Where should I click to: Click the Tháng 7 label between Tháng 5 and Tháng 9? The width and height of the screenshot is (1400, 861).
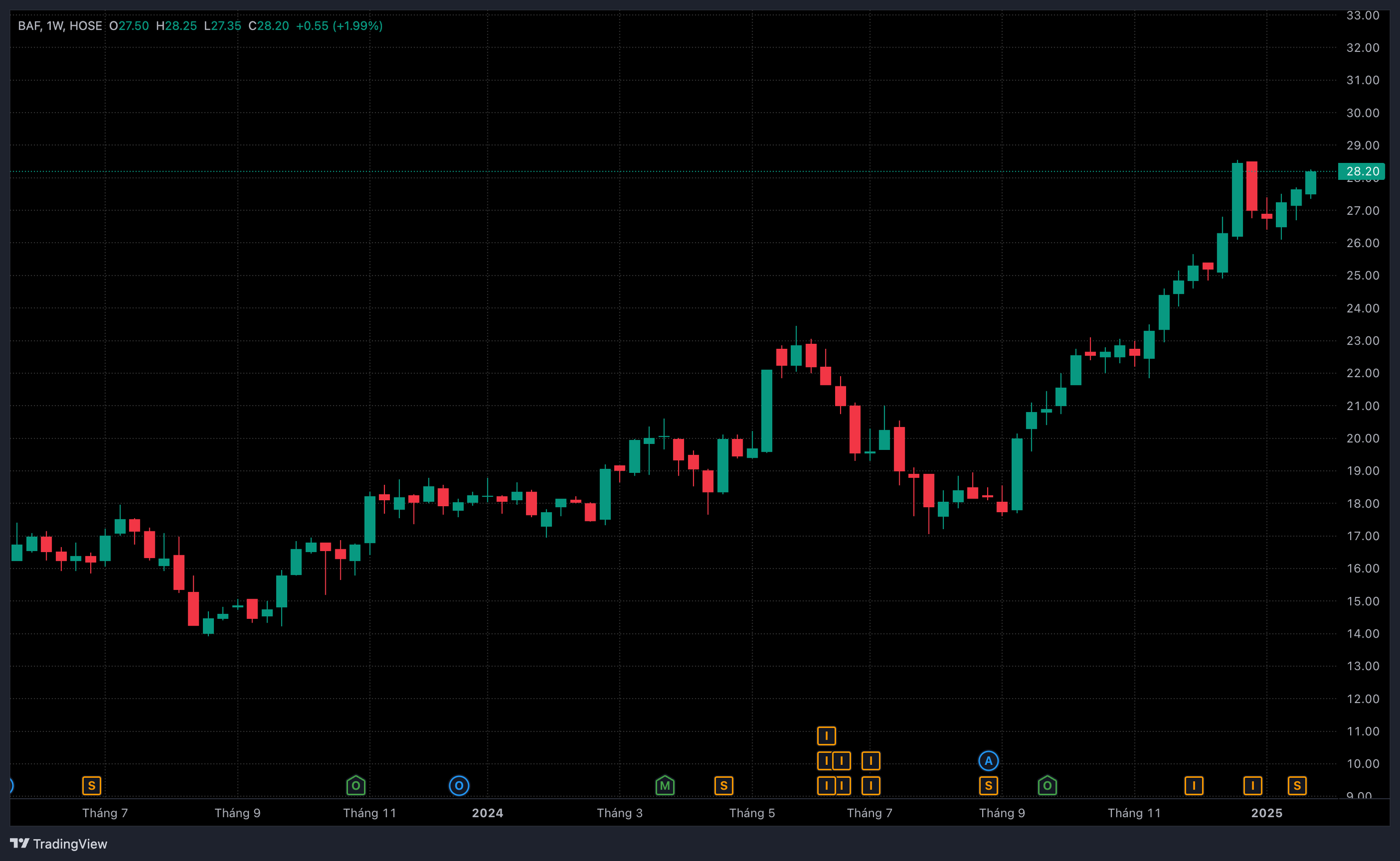click(870, 812)
